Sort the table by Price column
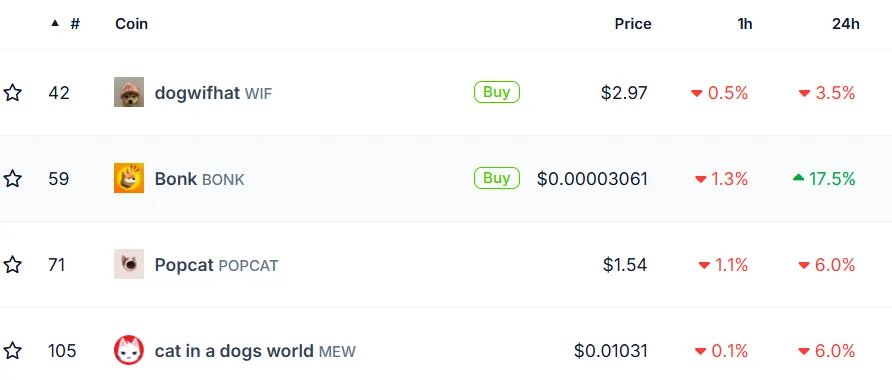The image size is (892, 380). 633,24
